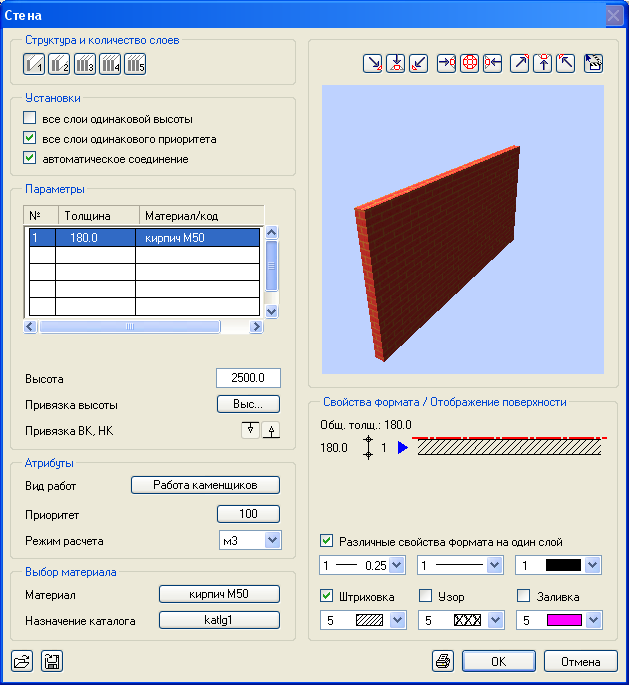Click table horizontal scrollbar right arrow
Screen dimensions: 629x685
pos(256,326)
